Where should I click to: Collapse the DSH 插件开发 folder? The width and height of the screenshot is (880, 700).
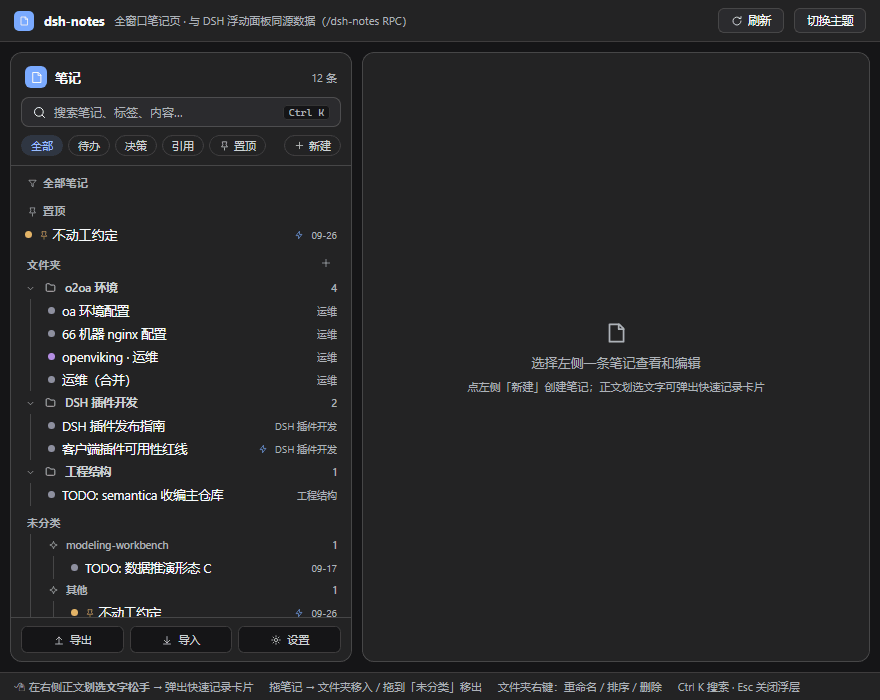click(x=31, y=403)
